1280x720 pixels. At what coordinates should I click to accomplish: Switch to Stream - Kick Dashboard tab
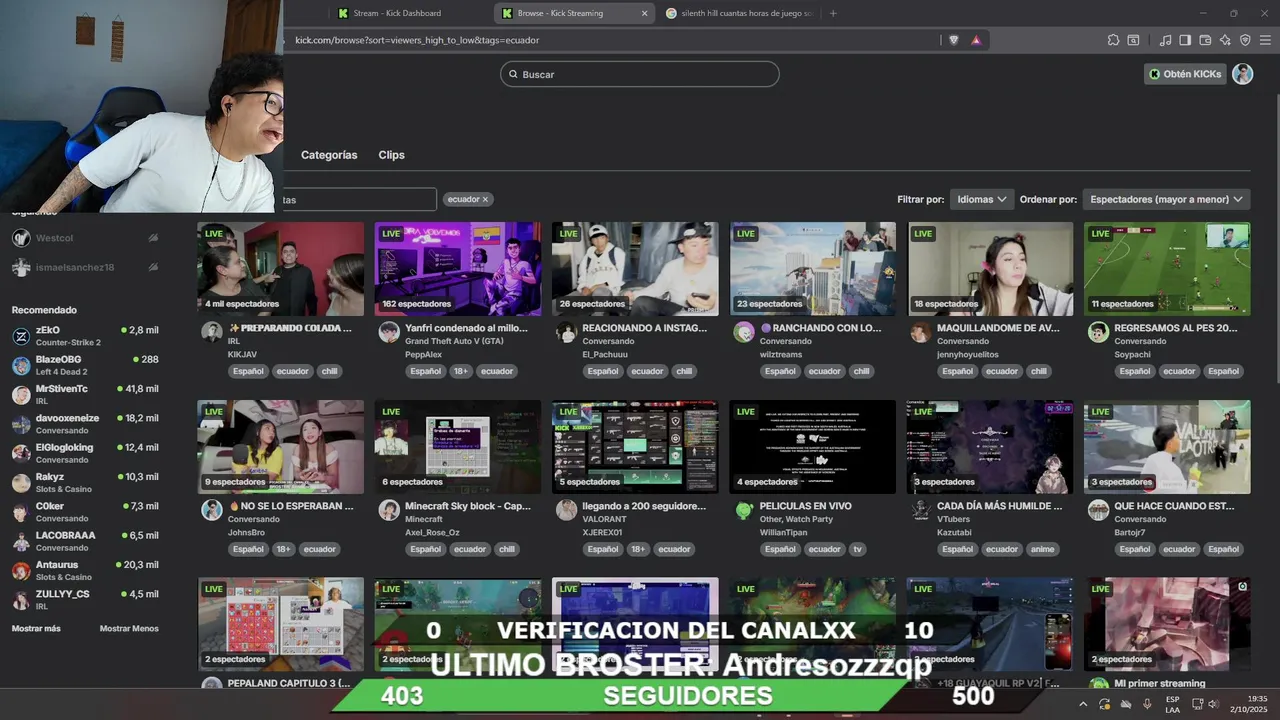[x=397, y=13]
